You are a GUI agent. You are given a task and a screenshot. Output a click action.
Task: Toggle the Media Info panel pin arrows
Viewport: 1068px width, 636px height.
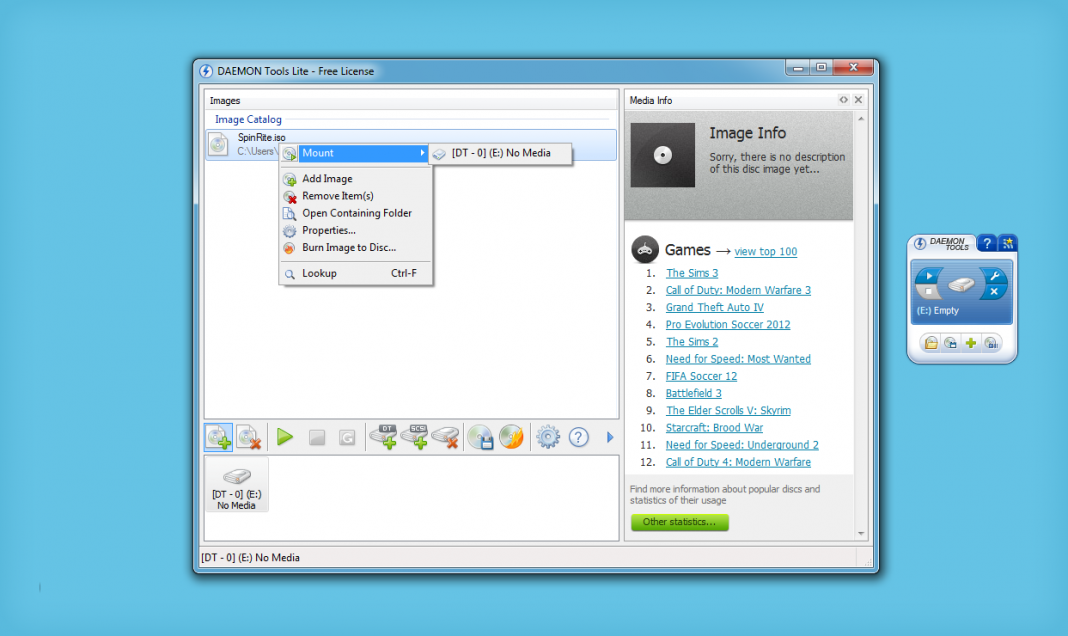click(x=843, y=100)
